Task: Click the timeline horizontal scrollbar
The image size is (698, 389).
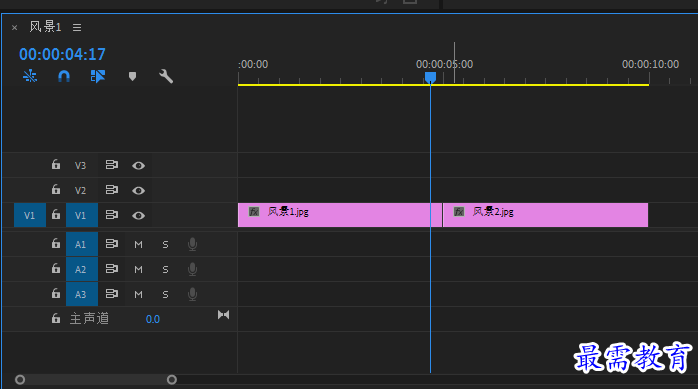Action: tap(96, 380)
